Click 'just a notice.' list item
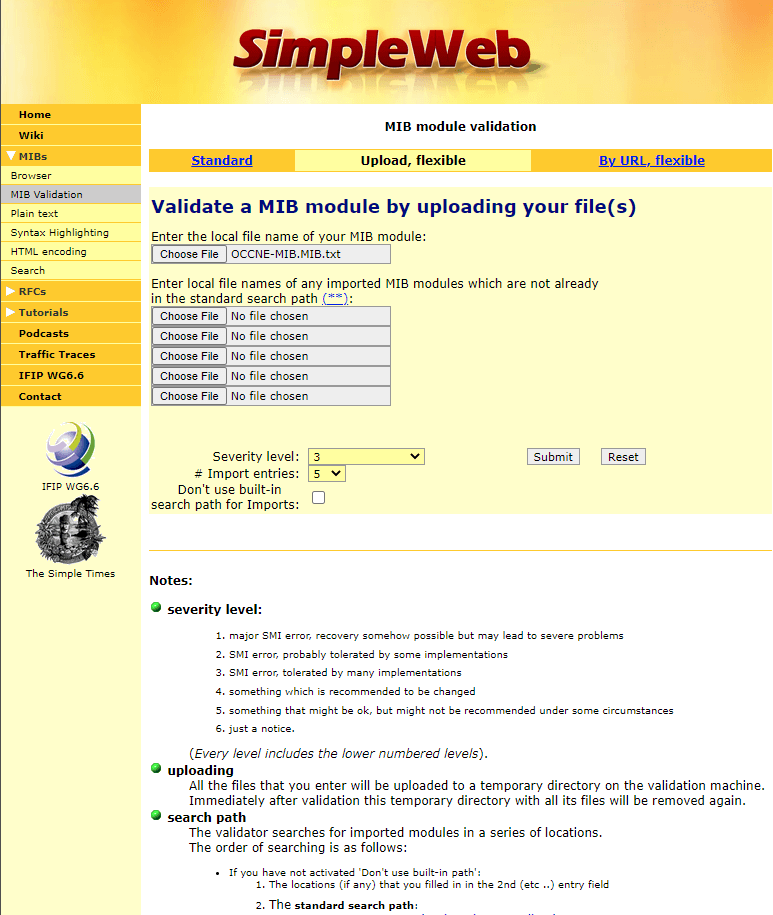773x915 pixels. click(x=262, y=728)
